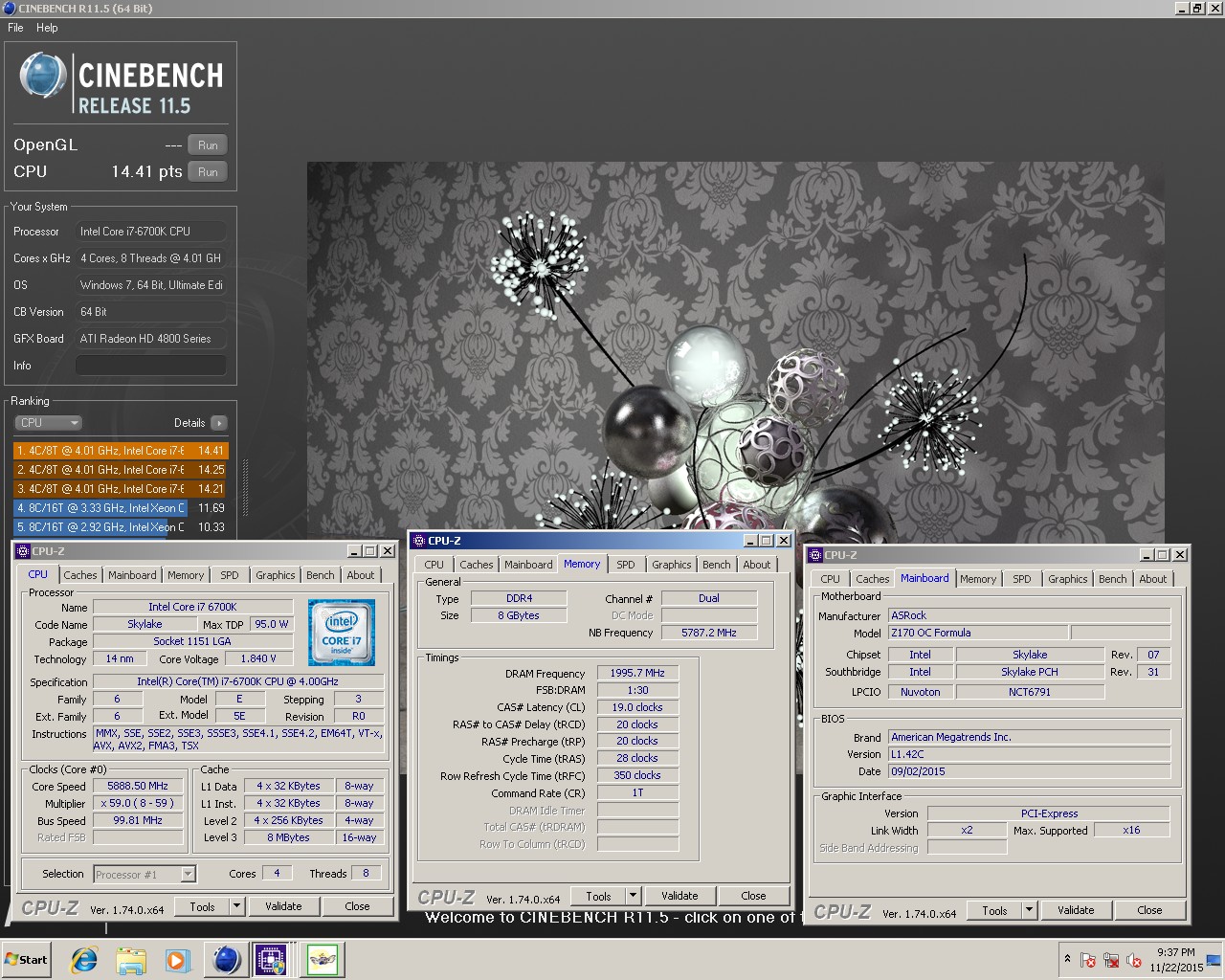The height and width of the screenshot is (980, 1225).
Task: Select ranking entry scoring 14.25
Action: tap(121, 470)
